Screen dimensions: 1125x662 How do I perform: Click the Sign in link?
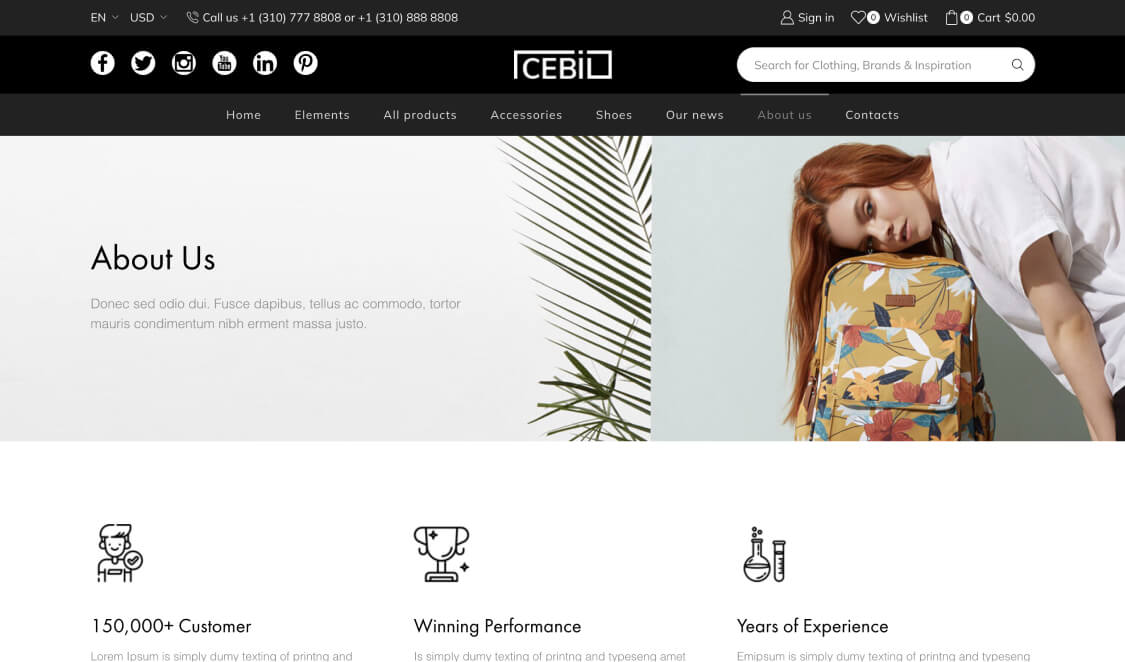[x=807, y=17]
